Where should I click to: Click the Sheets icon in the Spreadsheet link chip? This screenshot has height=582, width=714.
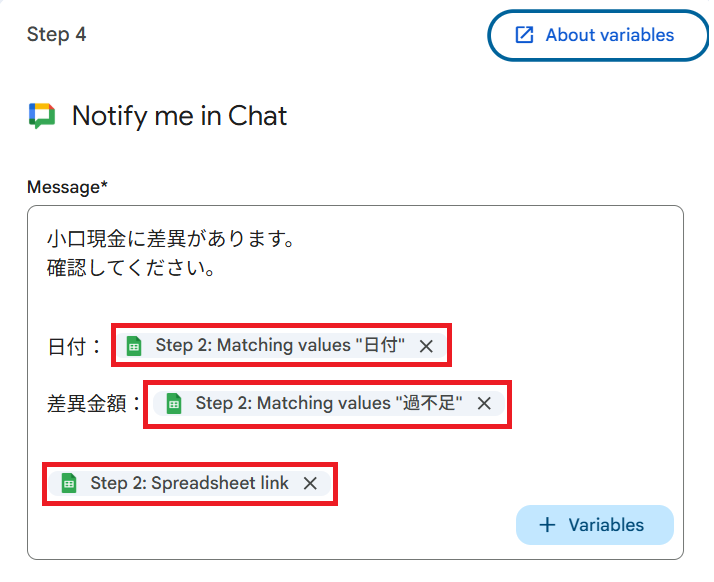69,484
